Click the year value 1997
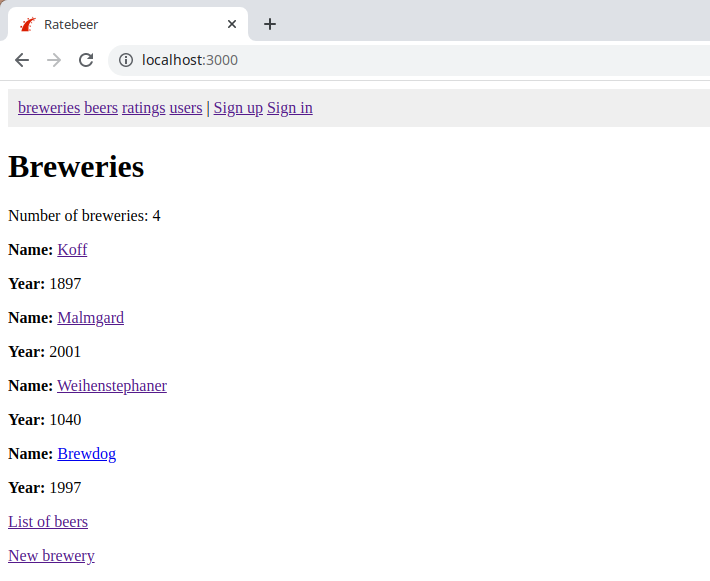 (x=65, y=488)
